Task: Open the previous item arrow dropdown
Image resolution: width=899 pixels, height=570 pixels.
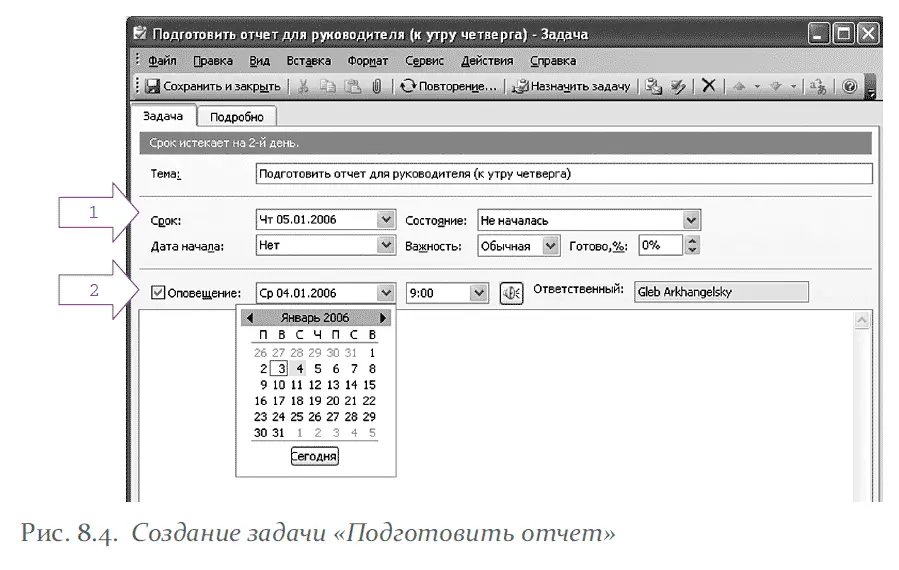Action: coord(757,87)
